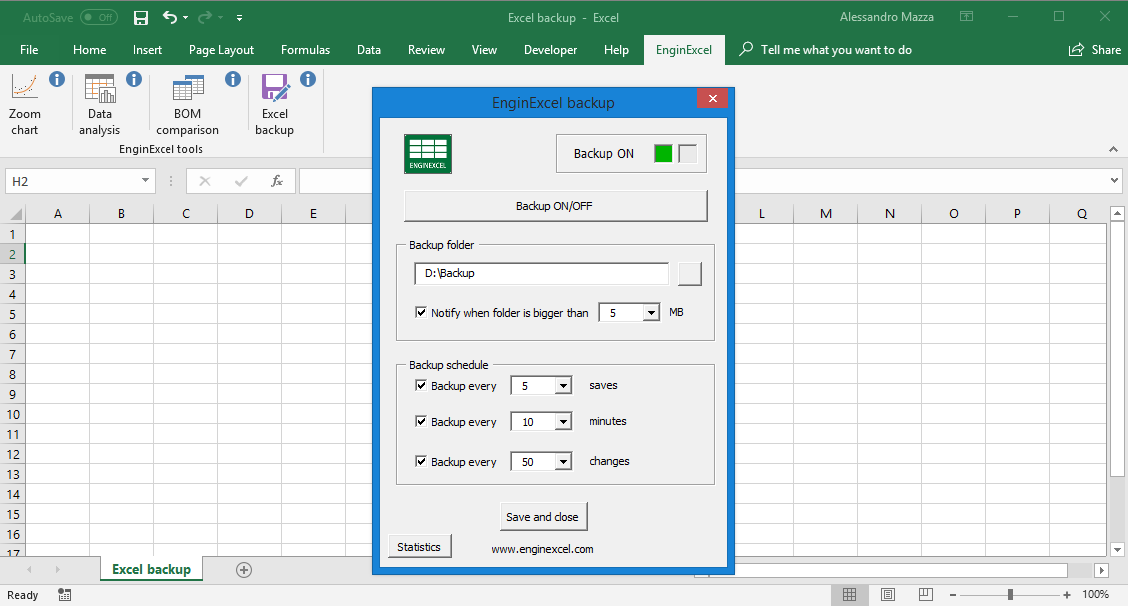This screenshot has height=606, width=1128.
Task: Open the Data analysis tool
Action: tap(99, 103)
